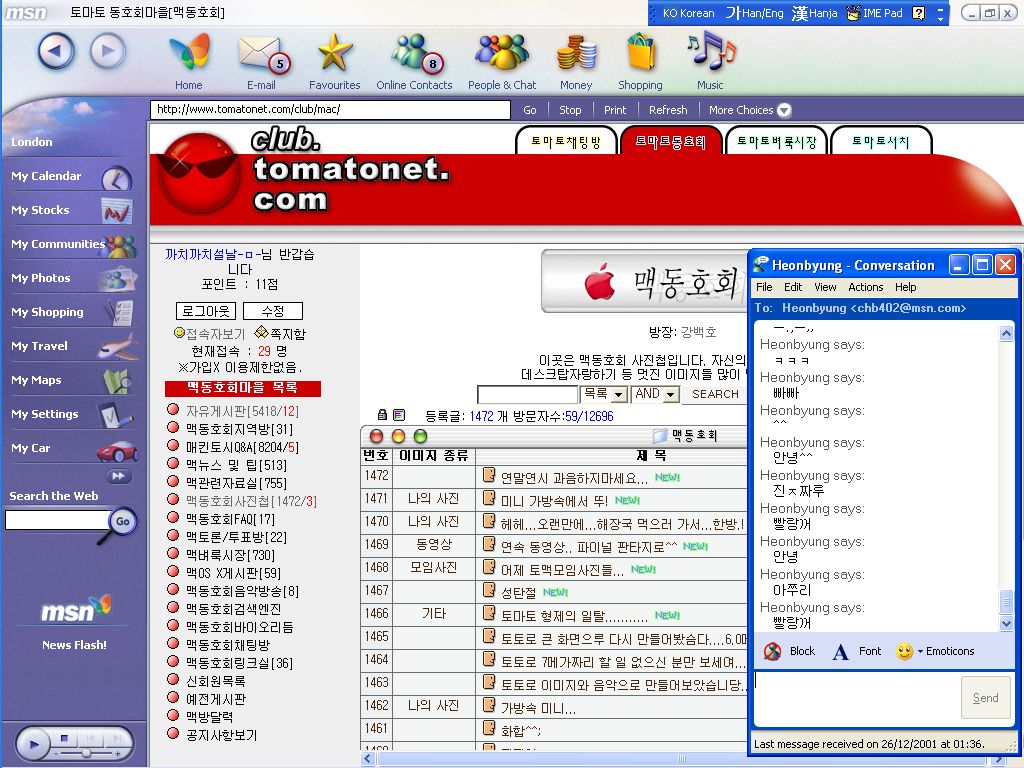The width and height of the screenshot is (1024, 768).
Task: Click the 로그아웃 button
Action: pos(204,311)
